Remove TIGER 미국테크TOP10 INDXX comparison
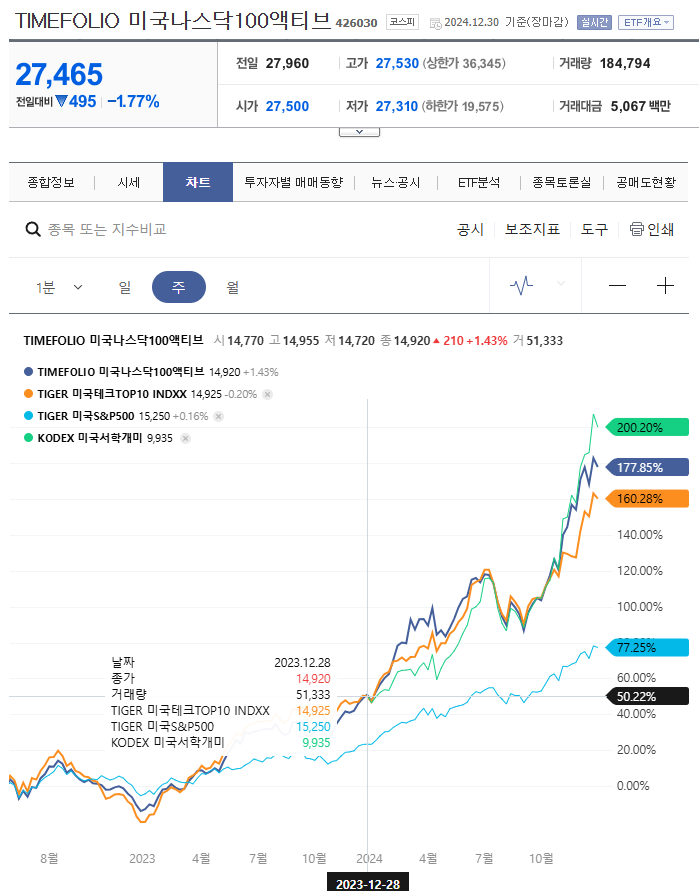The width and height of the screenshot is (699, 891). pyautogui.click(x=268, y=394)
